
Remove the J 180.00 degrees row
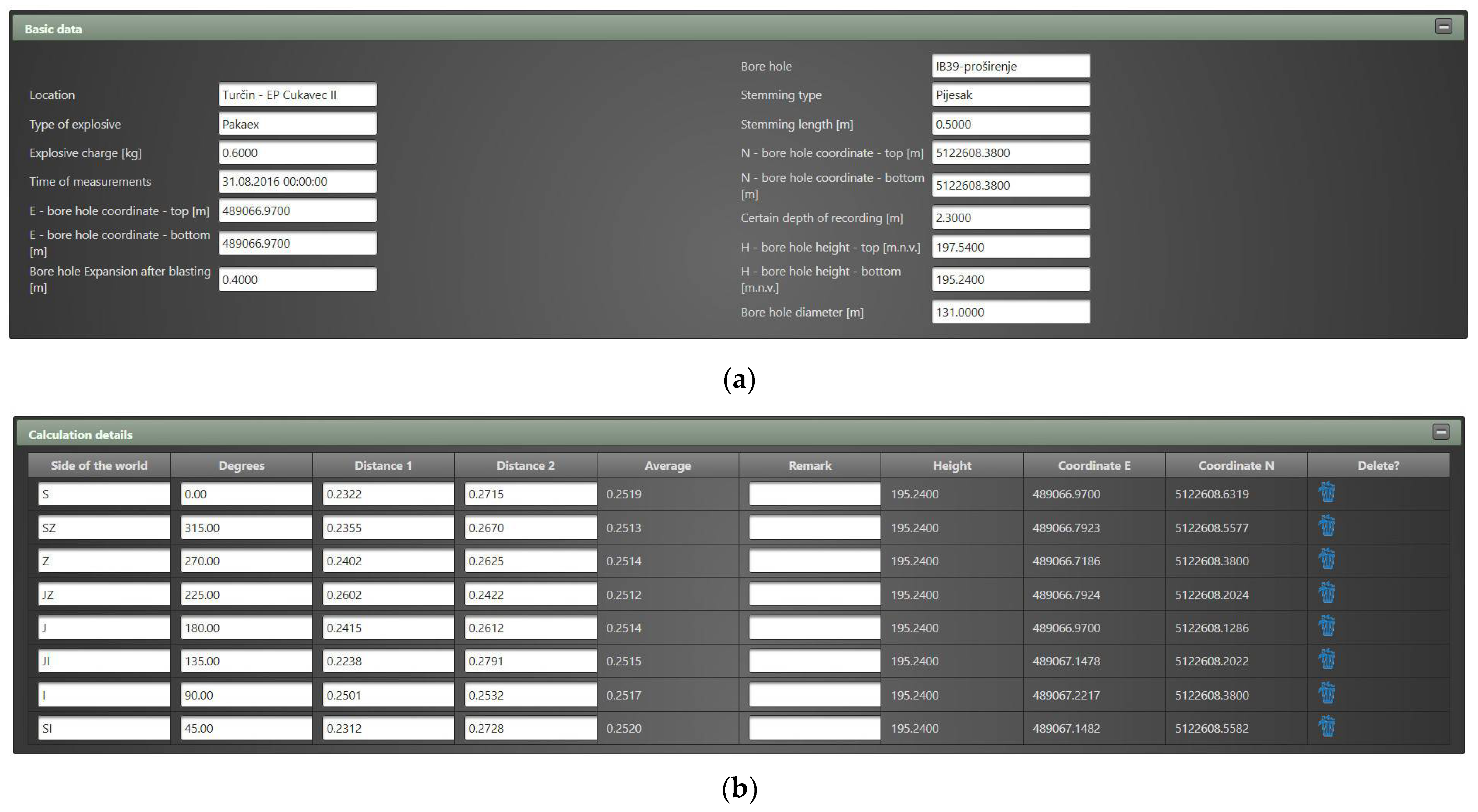pyautogui.click(x=1326, y=627)
